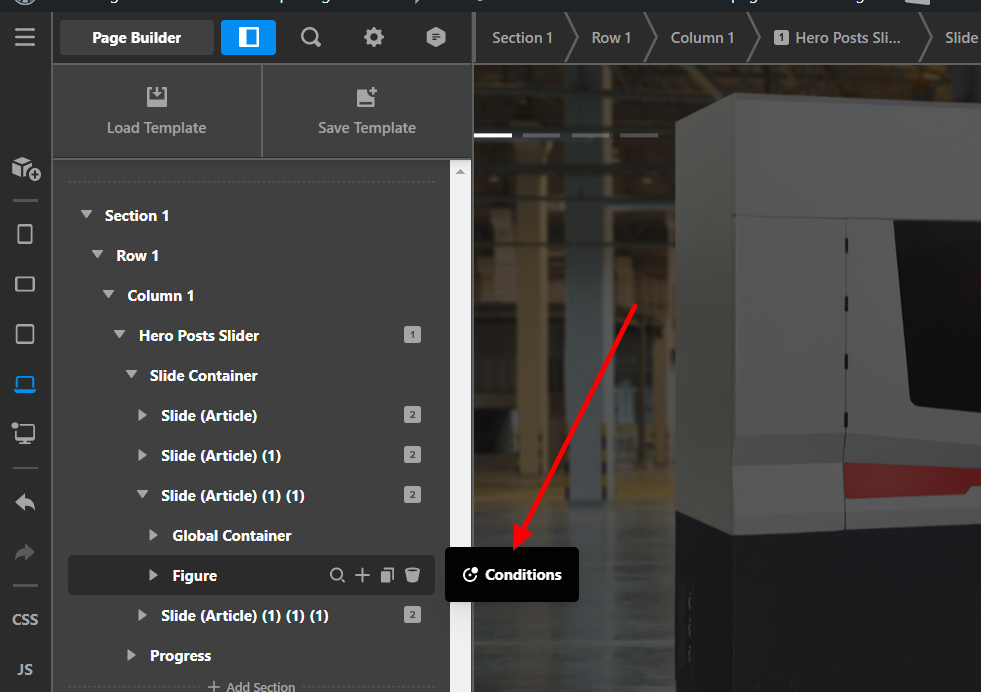Click the undo arrow icon

(x=25, y=503)
